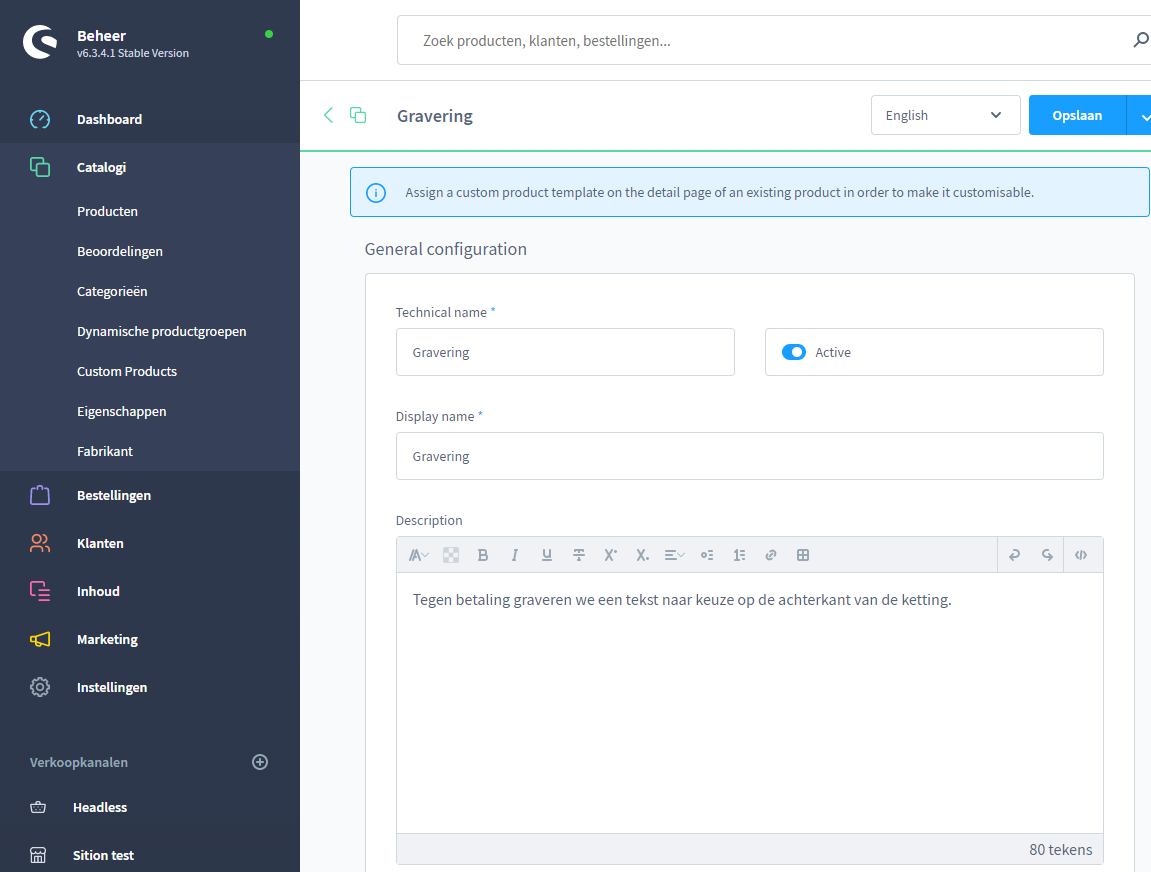The image size is (1151, 872).
Task: Go to Bestellingen in the sidebar
Action: 114,495
